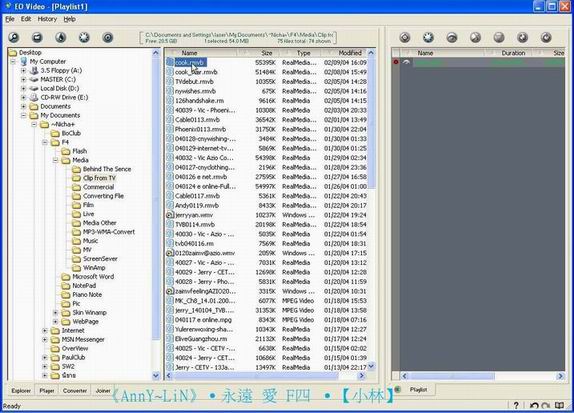The image size is (574, 413).
Task: Click the question mark icon in the status bar
Action: coord(516,405)
